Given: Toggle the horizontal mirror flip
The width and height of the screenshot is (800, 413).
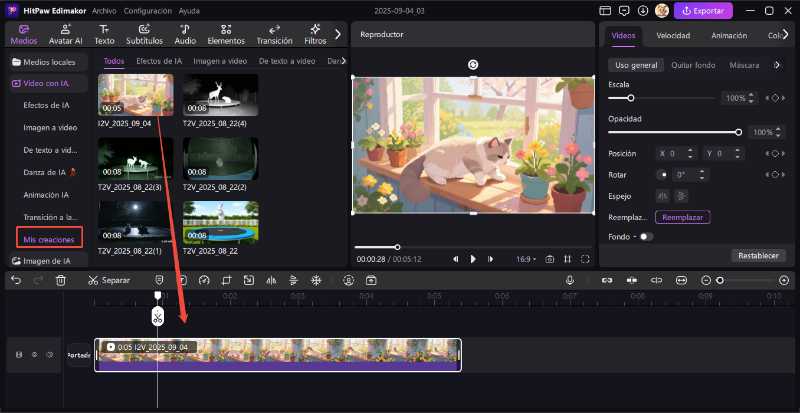Looking at the screenshot, I should 661,196.
